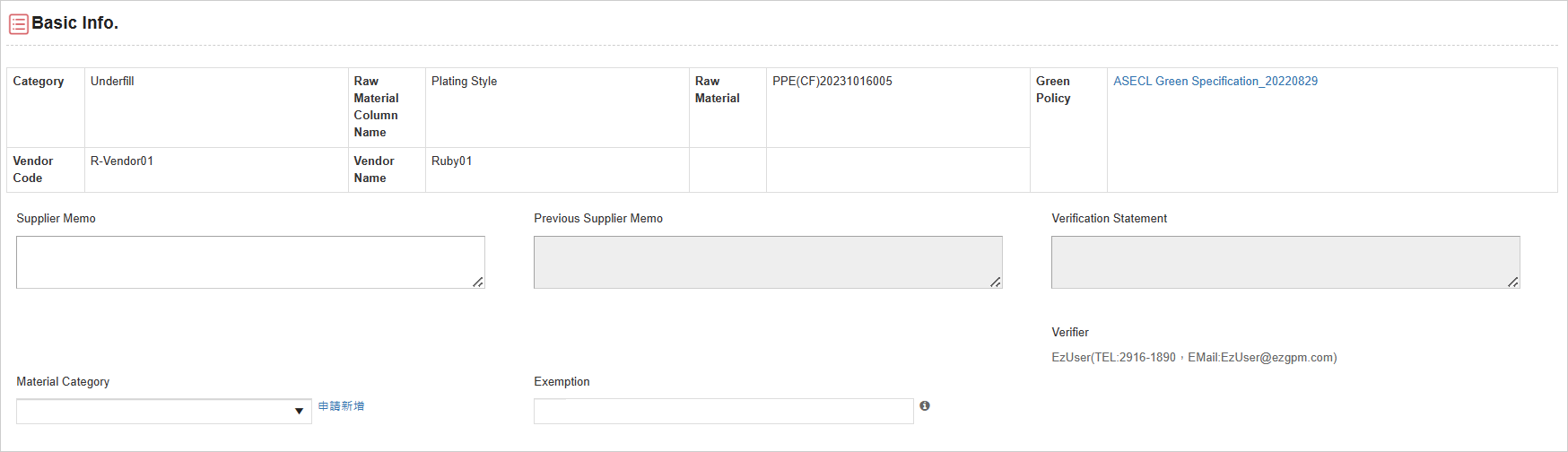The width and height of the screenshot is (1568, 452).
Task: Click the Basic Info. heading
Action: pyautogui.click(x=74, y=23)
